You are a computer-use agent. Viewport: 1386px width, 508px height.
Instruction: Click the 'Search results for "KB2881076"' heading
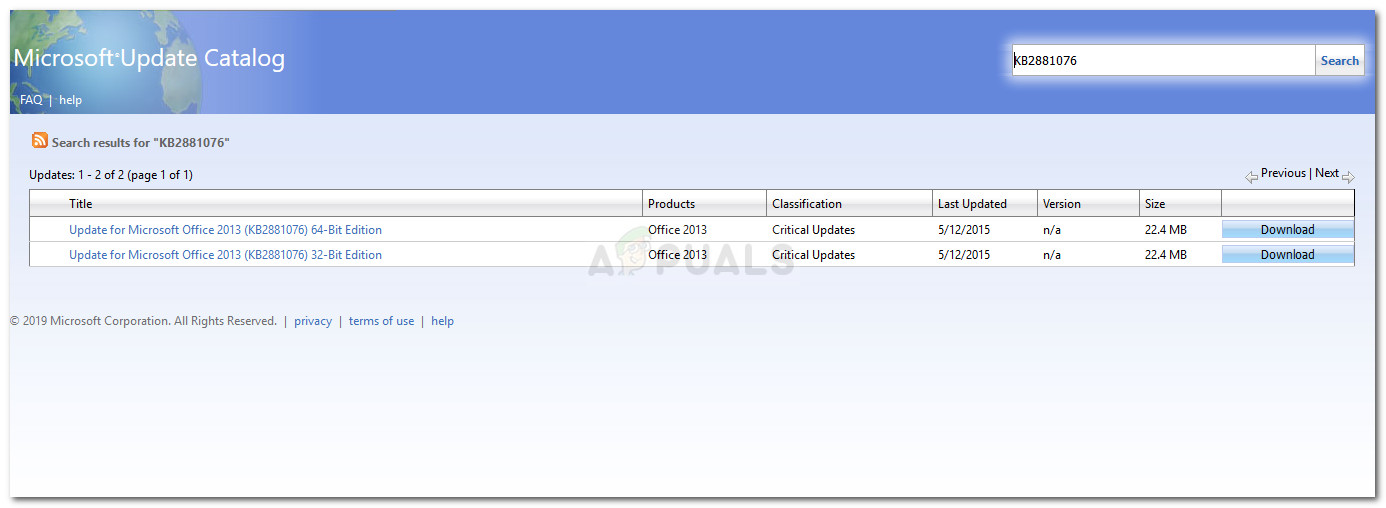[141, 143]
